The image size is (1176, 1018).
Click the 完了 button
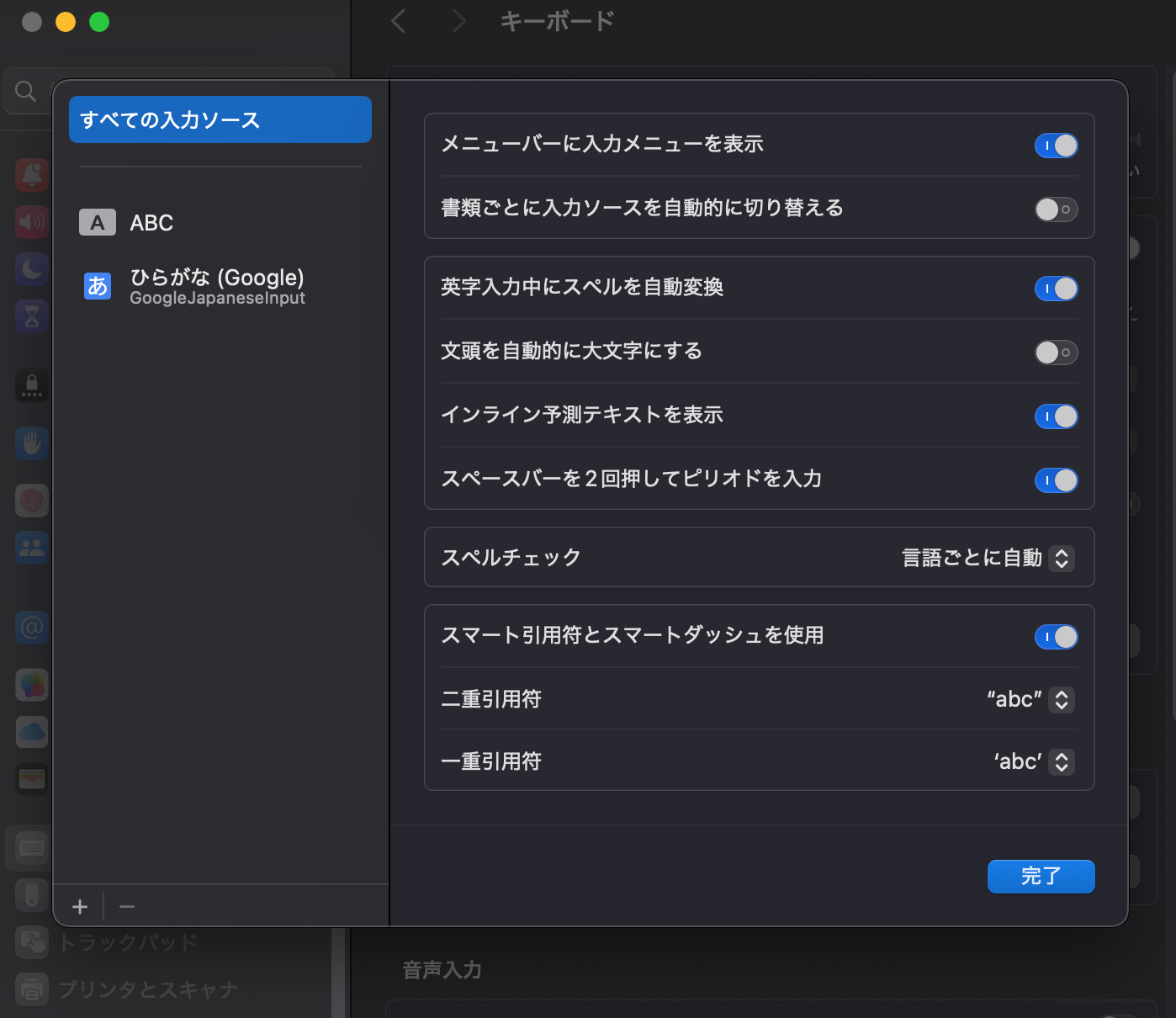pyautogui.click(x=1041, y=876)
